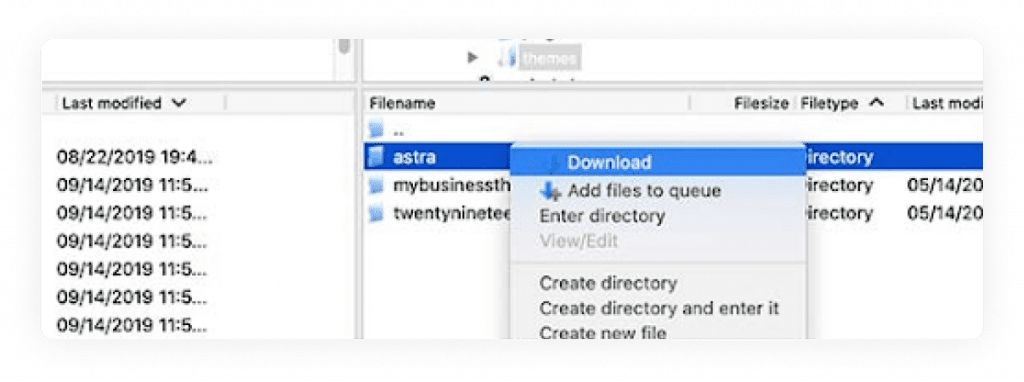1024x382 pixels.
Task: Click remote pane Last modified column header
Action: 947,103
